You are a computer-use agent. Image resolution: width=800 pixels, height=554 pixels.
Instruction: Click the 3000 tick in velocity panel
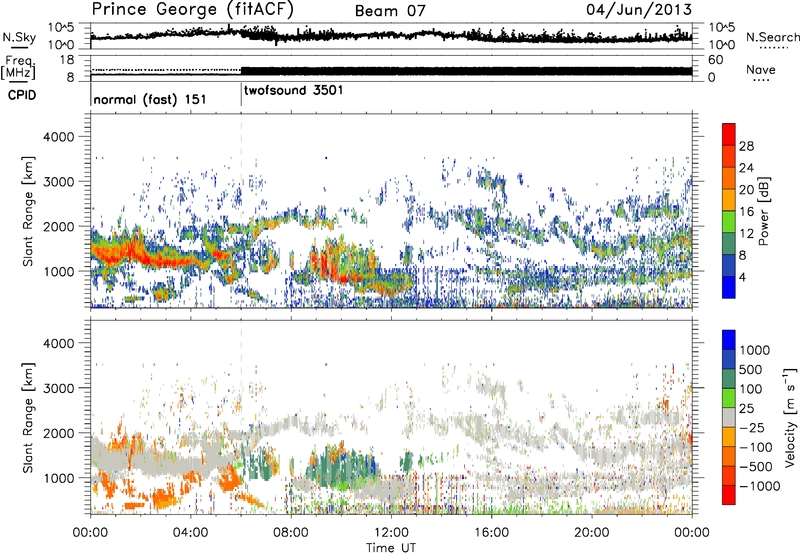pos(58,388)
